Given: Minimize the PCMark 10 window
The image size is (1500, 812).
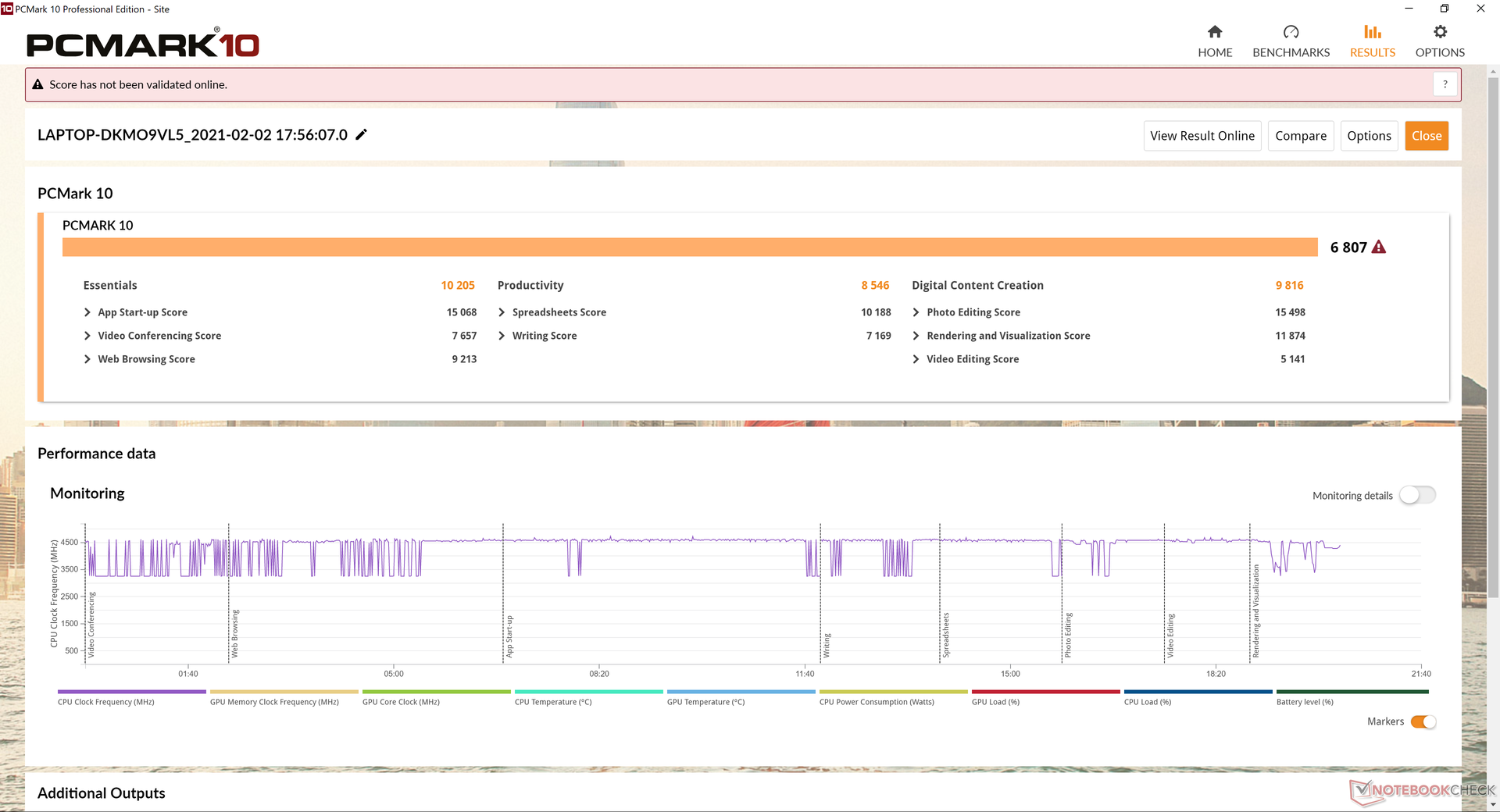Looking at the screenshot, I should [1409, 9].
